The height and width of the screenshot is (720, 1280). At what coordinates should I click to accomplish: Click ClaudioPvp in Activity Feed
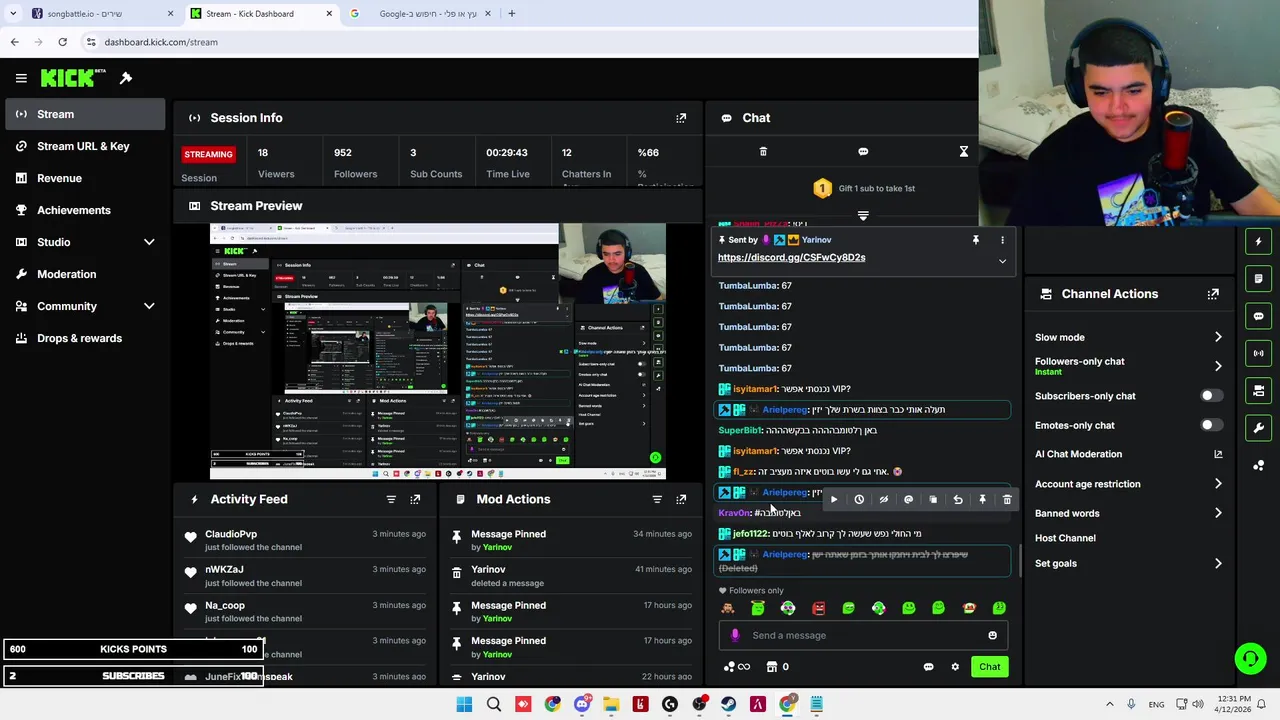click(x=231, y=534)
